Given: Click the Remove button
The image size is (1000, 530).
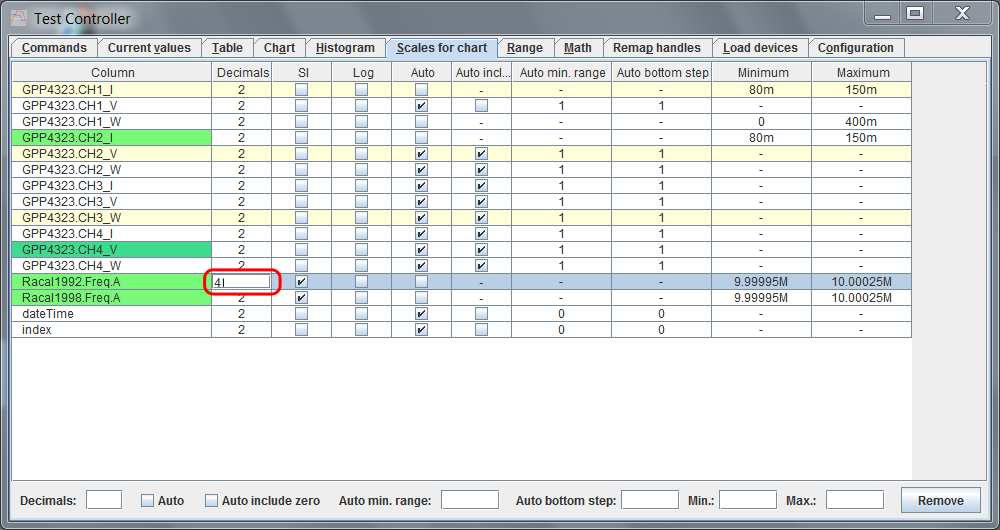Looking at the screenshot, I should click(x=940, y=500).
